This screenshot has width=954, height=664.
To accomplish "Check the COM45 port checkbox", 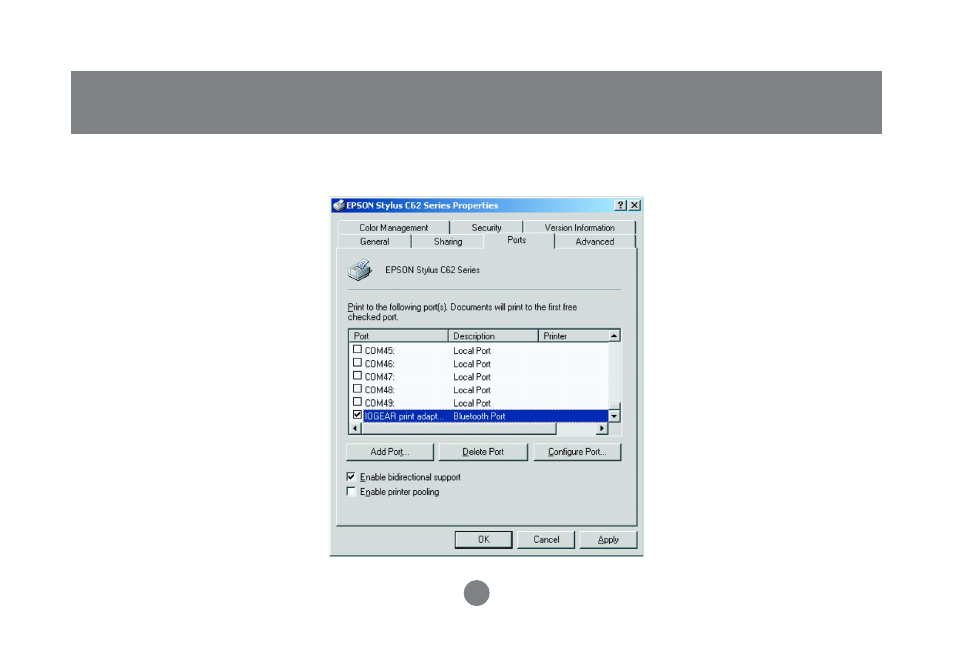I will click(x=357, y=350).
